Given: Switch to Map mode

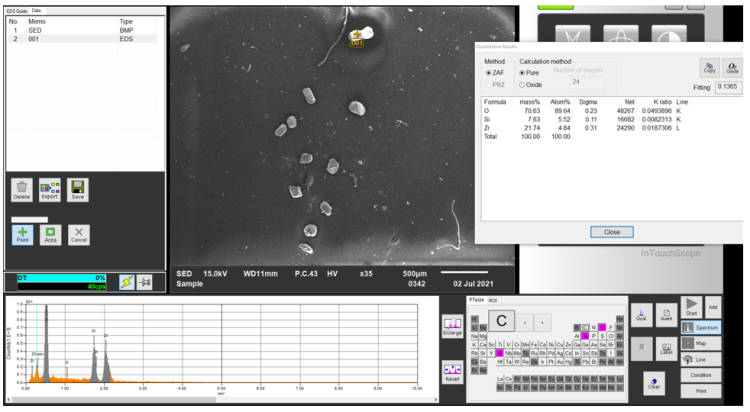Looking at the screenshot, I should point(701,343).
